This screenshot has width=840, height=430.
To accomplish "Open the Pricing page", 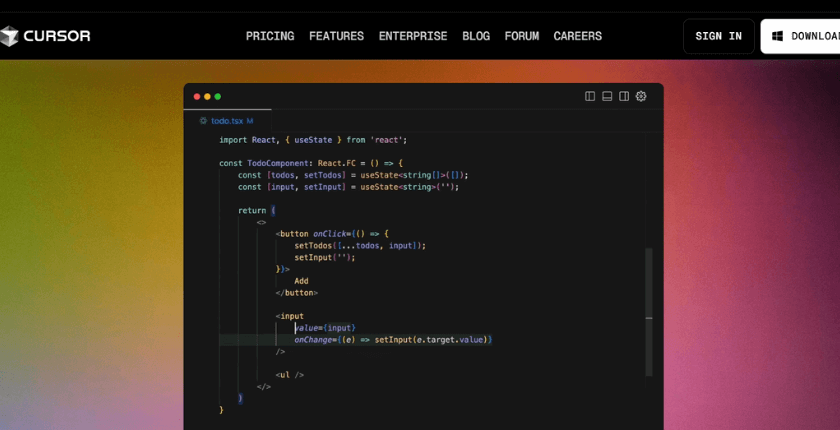I will [270, 36].
